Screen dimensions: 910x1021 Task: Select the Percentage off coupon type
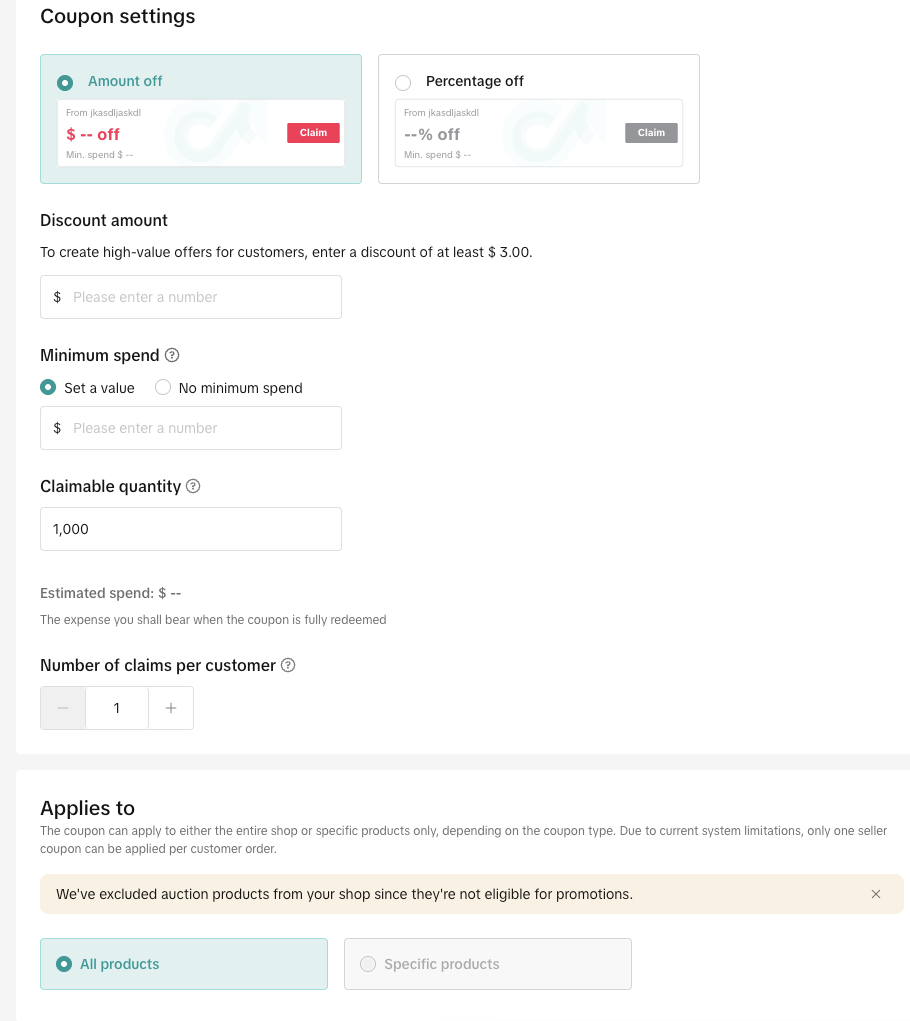[403, 82]
